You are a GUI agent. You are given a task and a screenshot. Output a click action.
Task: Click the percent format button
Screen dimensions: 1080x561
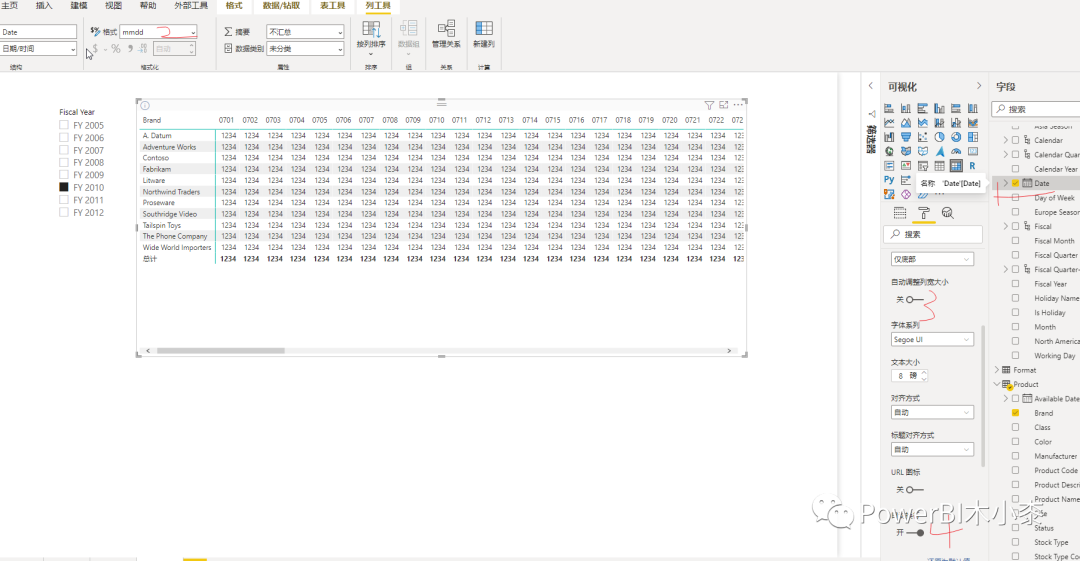point(116,49)
